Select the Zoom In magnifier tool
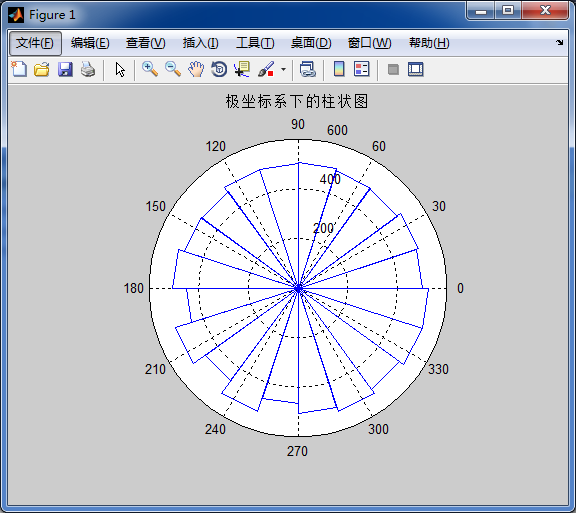Image resolution: width=576 pixels, height=513 pixels. click(x=150, y=69)
